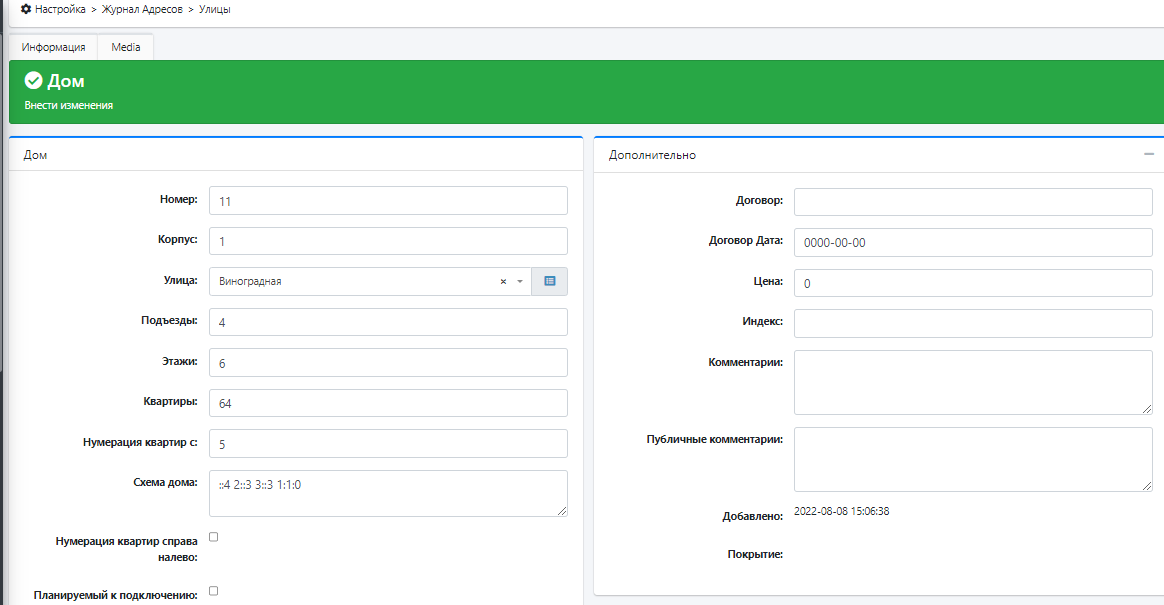Collapse the Дополнительно panel with minus icon
The width and height of the screenshot is (1164, 605).
1149,154
